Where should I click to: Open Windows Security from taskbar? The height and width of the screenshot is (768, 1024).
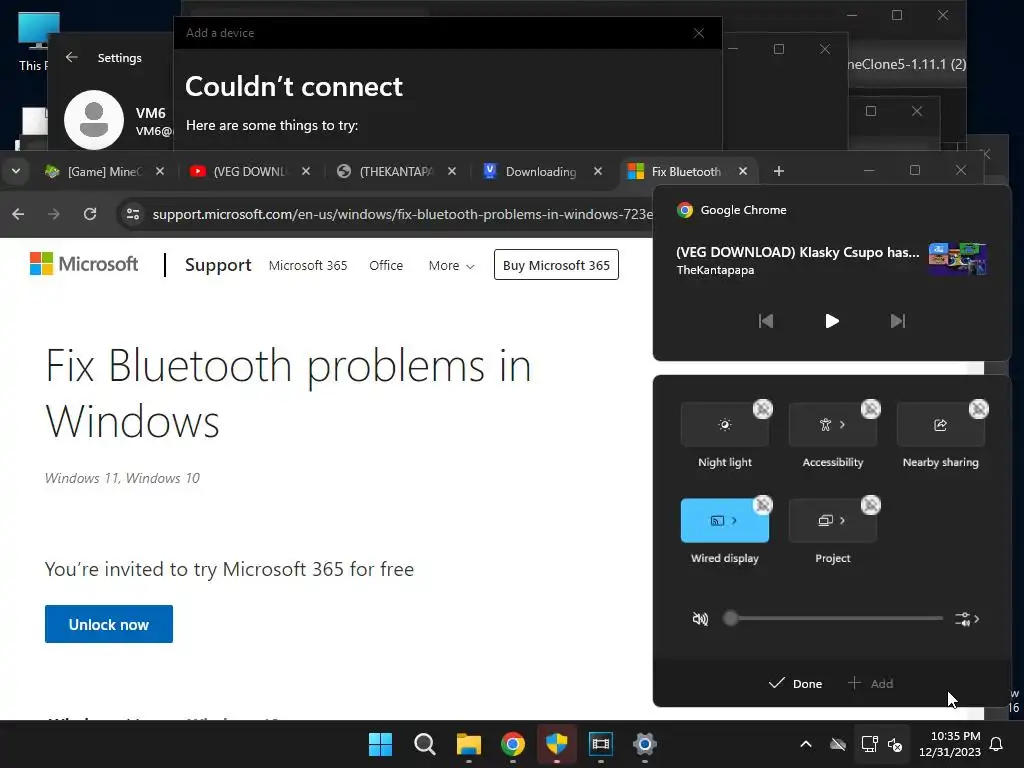(556, 744)
